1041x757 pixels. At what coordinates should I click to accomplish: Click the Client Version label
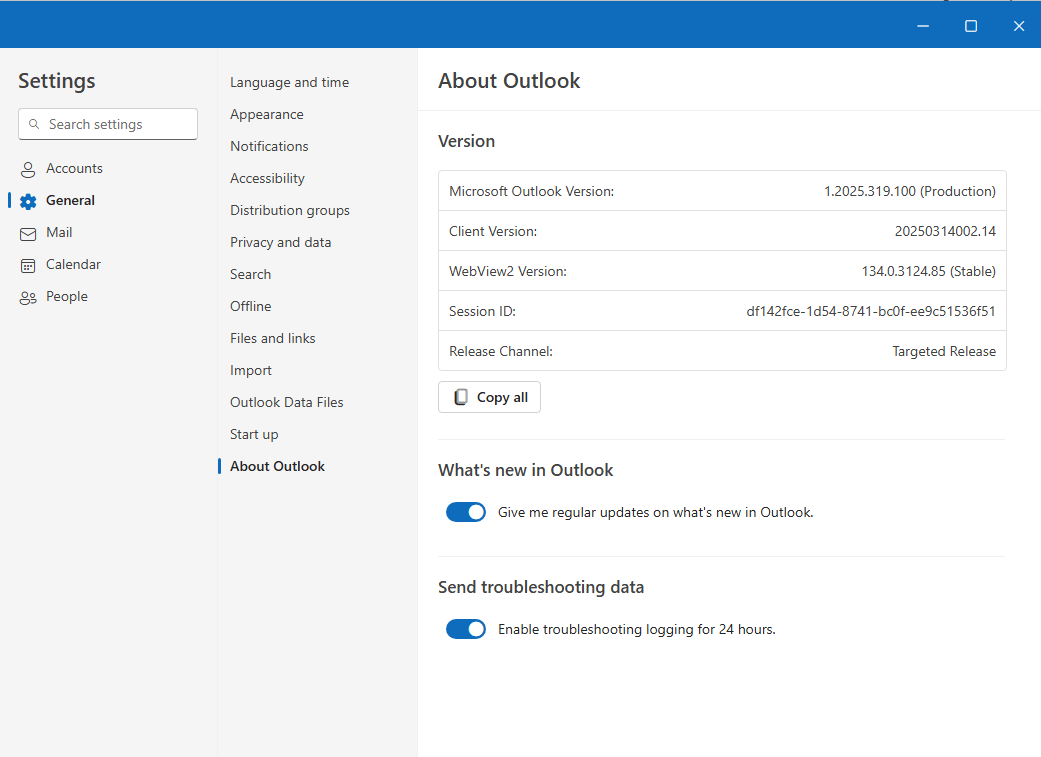(493, 231)
